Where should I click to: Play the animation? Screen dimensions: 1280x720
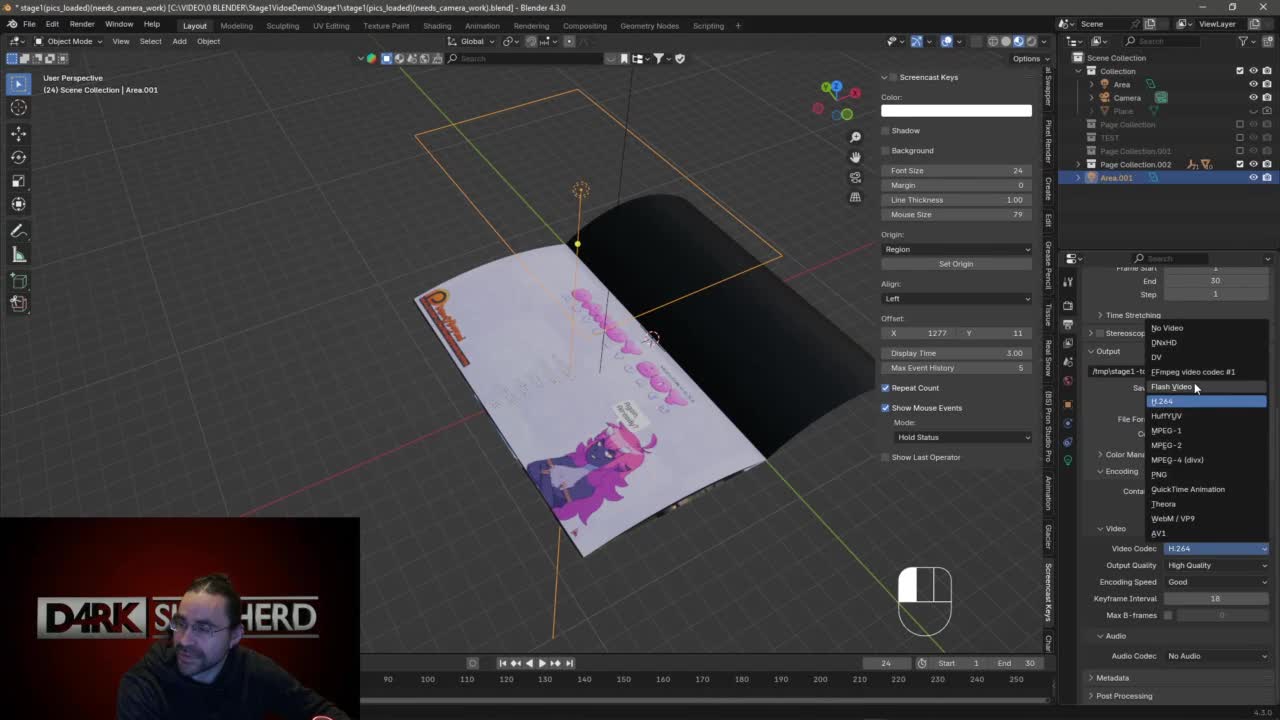(542, 663)
